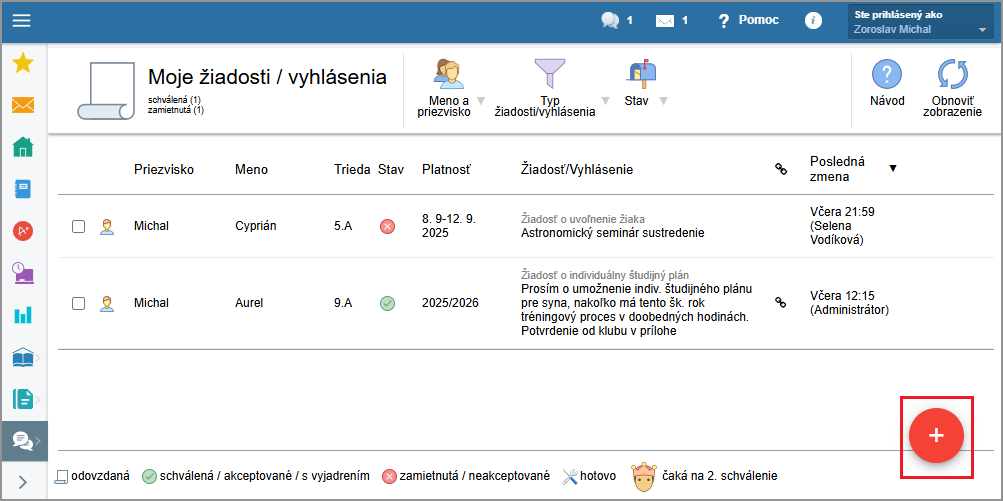Click the attachment link icon for Aurel's request

coord(781,302)
